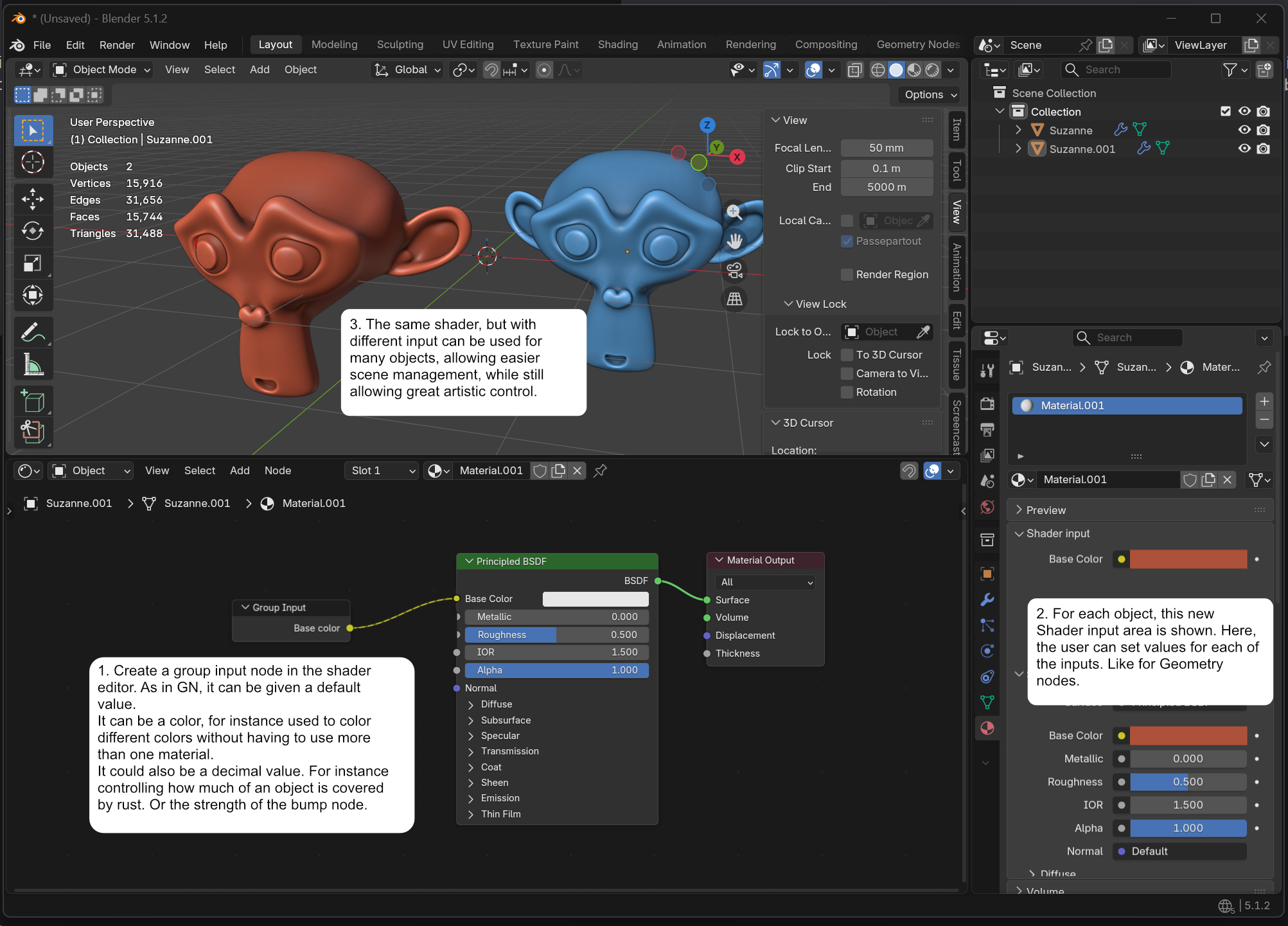Open the Object Data green triangle tab
The width and height of the screenshot is (1288, 926).
pyautogui.click(x=987, y=702)
